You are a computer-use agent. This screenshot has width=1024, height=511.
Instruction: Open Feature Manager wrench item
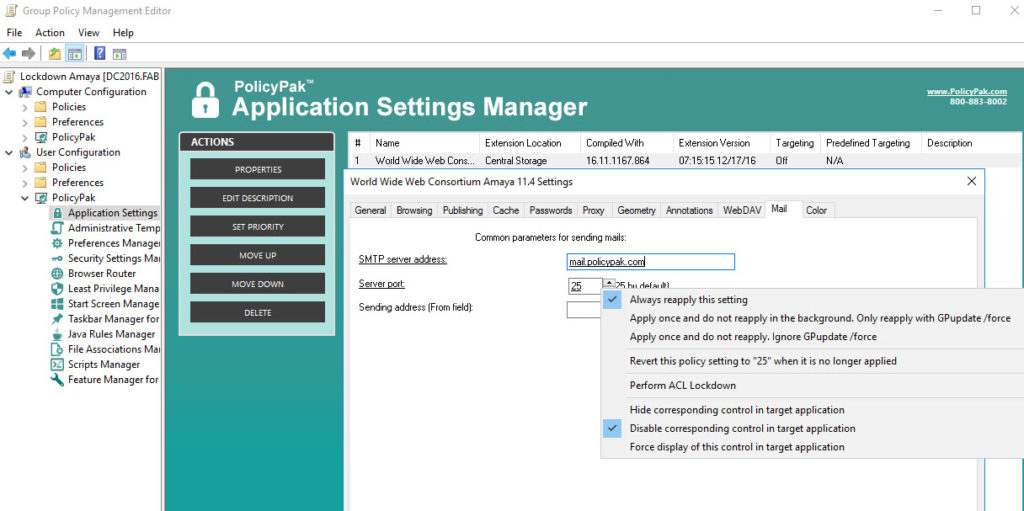pyautogui.click(x=105, y=380)
